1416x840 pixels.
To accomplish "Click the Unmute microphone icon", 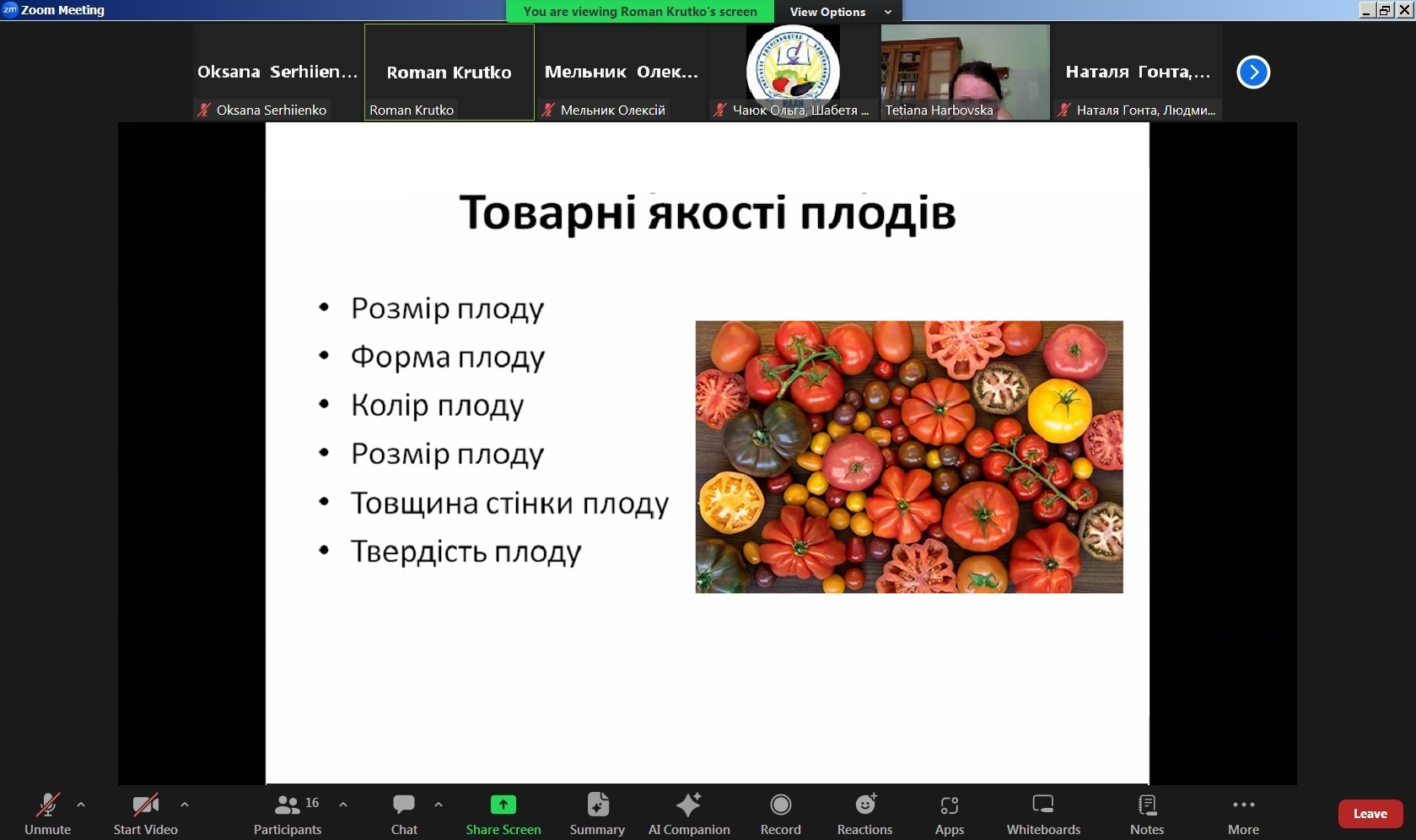I will [47, 805].
